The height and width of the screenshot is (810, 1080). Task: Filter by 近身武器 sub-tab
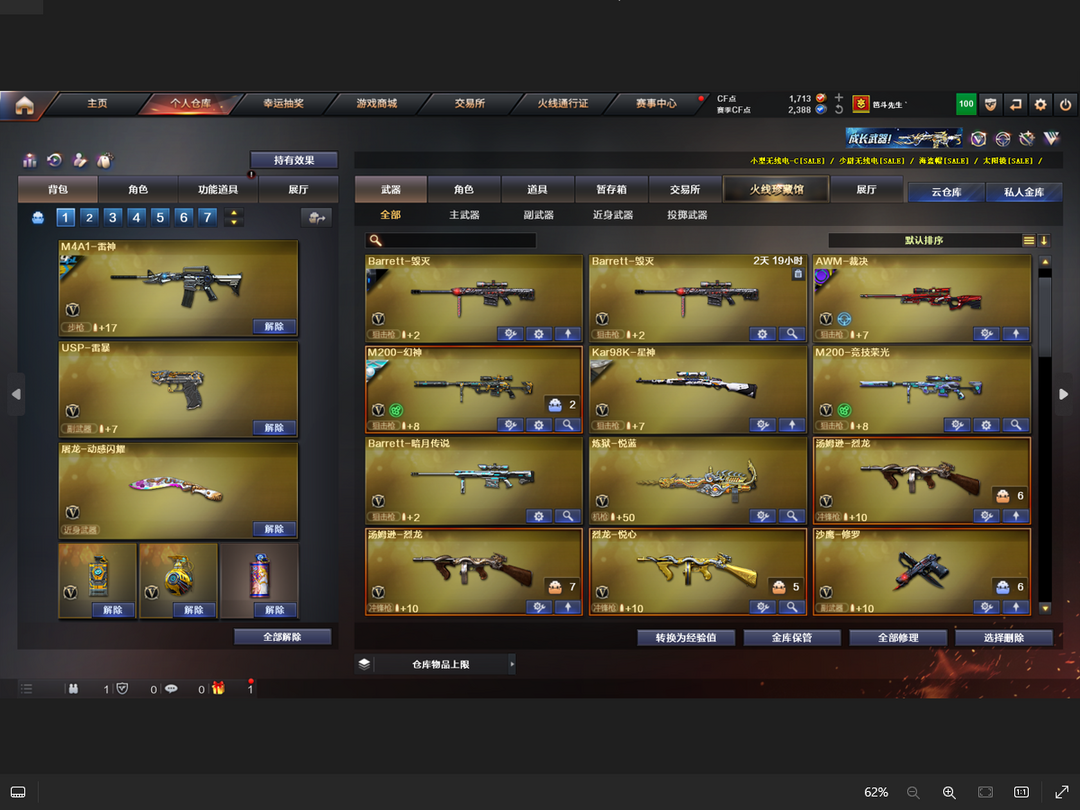pyautogui.click(x=612, y=215)
